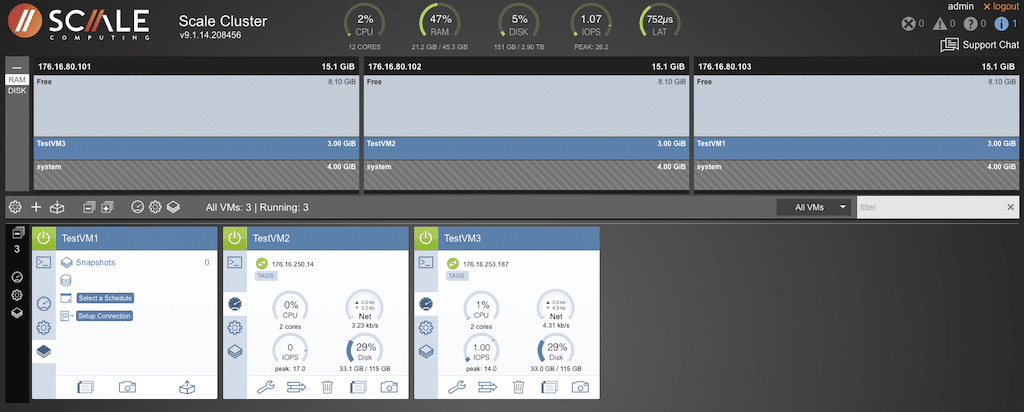Viewport: 1024px width, 412px height.
Task: Show group performance view in left sidebar
Action: pyautogui.click(x=18, y=277)
